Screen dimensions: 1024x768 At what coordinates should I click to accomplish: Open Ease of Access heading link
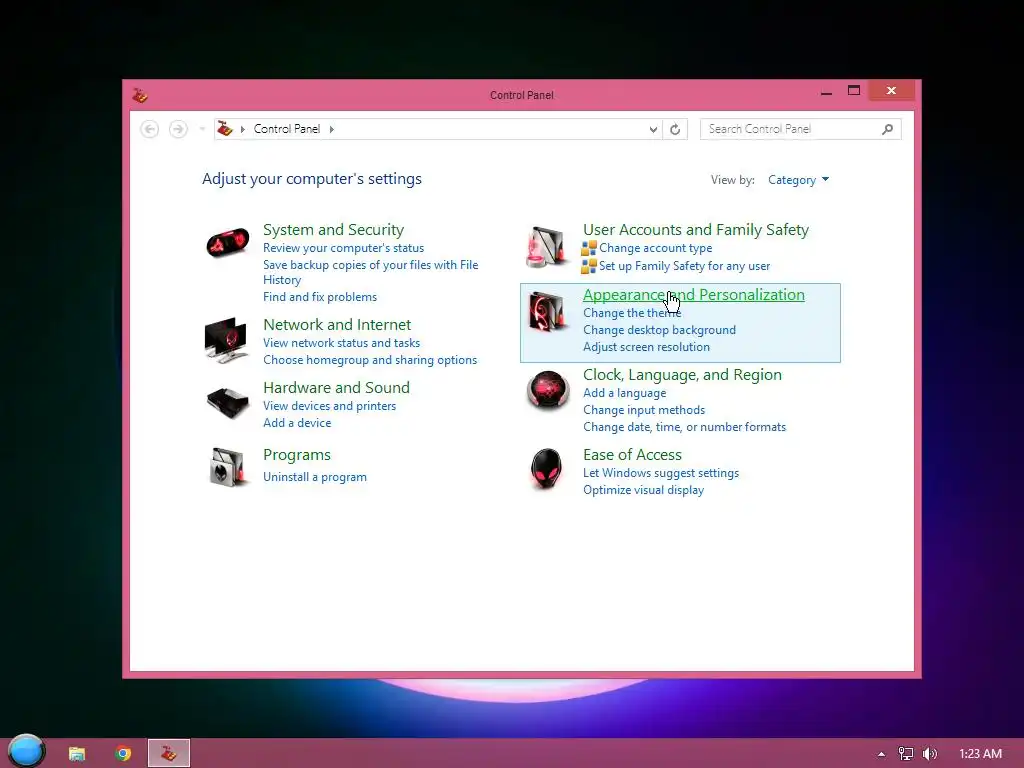point(632,455)
